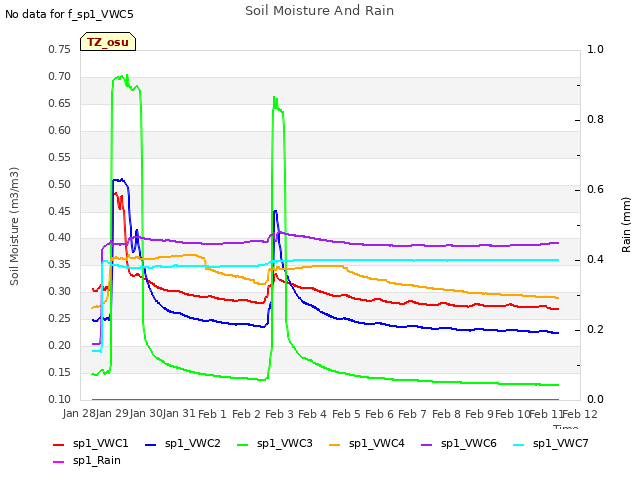Click the Feb 5 x-axis tick label
The image size is (640, 480).
tap(346, 414)
